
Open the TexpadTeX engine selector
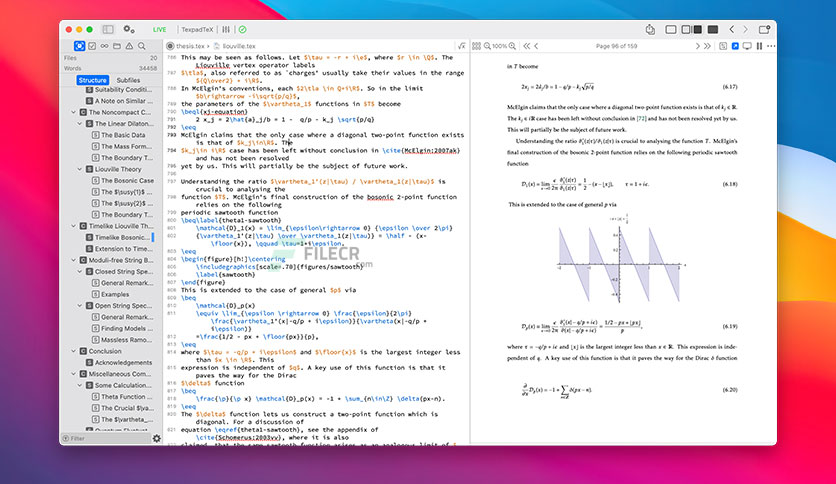click(x=197, y=30)
